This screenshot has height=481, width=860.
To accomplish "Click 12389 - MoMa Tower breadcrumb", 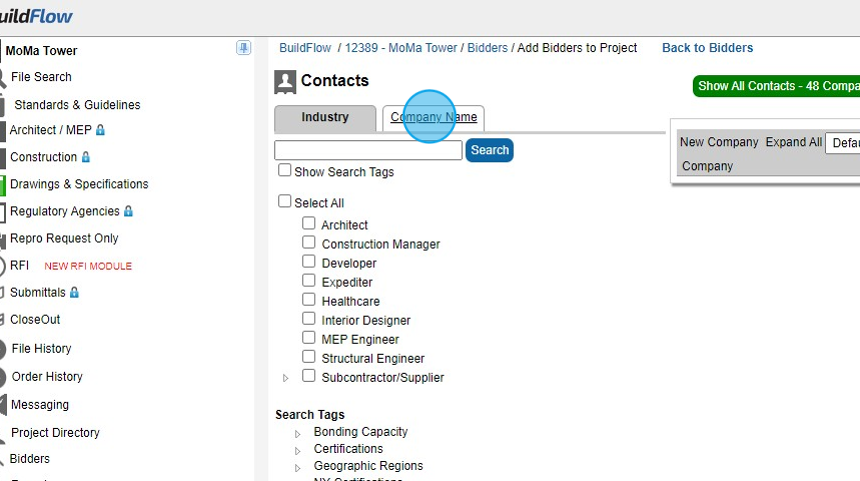I will pos(401,48).
